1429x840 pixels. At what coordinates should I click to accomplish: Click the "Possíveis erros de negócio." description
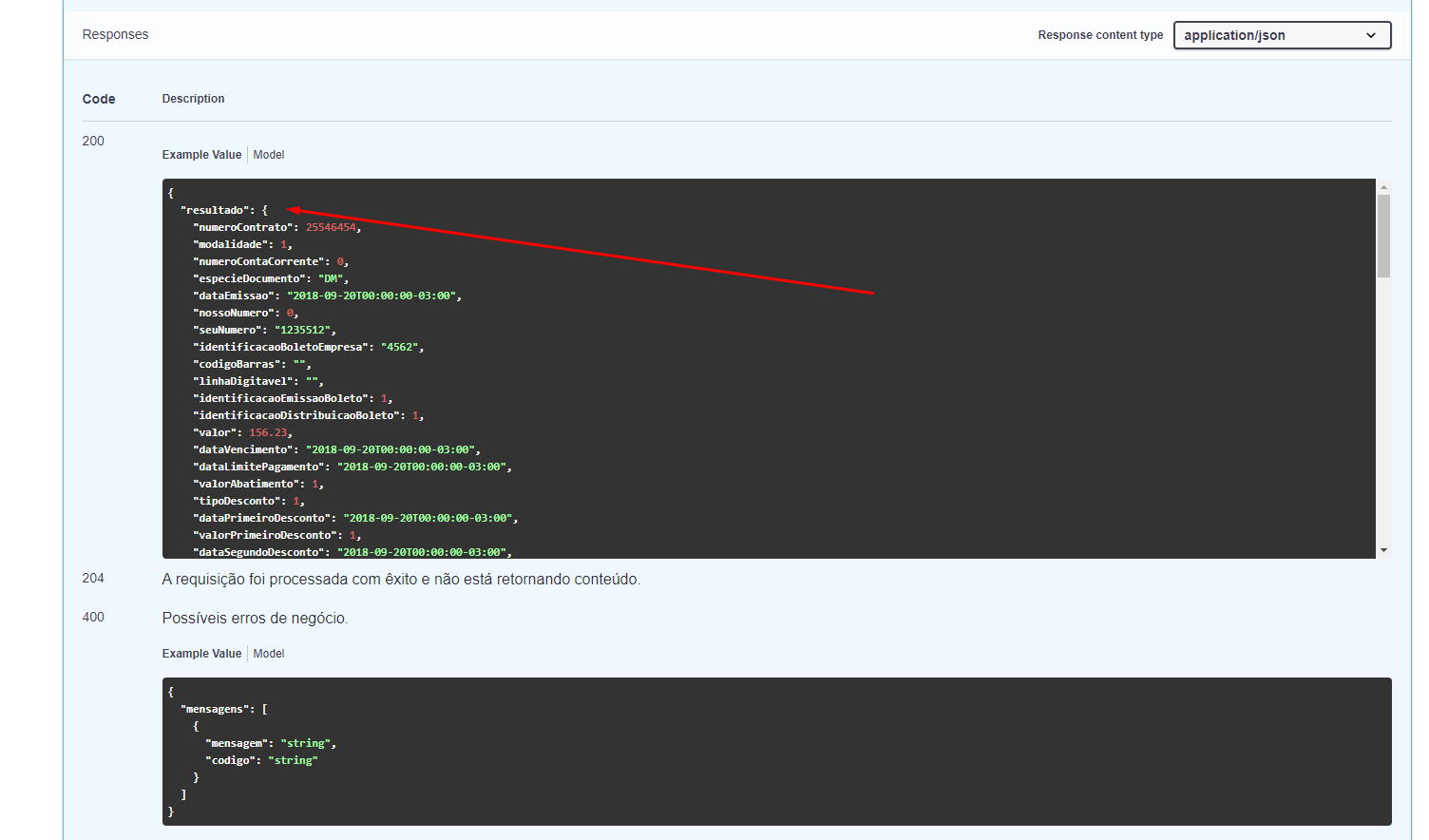pos(255,618)
